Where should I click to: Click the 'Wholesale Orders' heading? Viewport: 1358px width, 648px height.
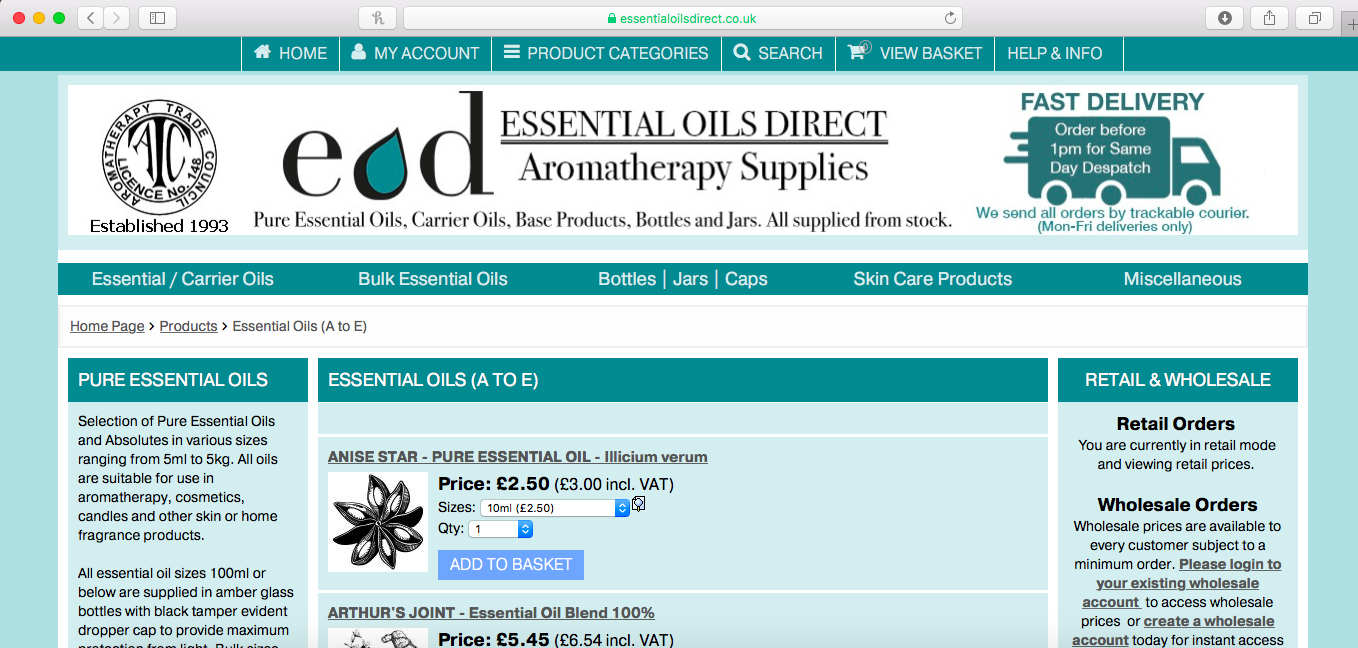[1177, 504]
